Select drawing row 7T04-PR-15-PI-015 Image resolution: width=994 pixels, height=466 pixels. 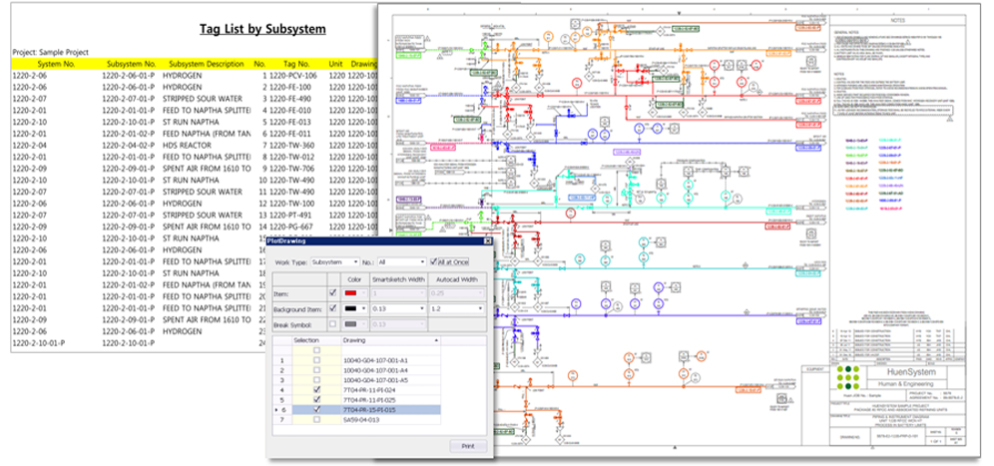click(x=370, y=410)
